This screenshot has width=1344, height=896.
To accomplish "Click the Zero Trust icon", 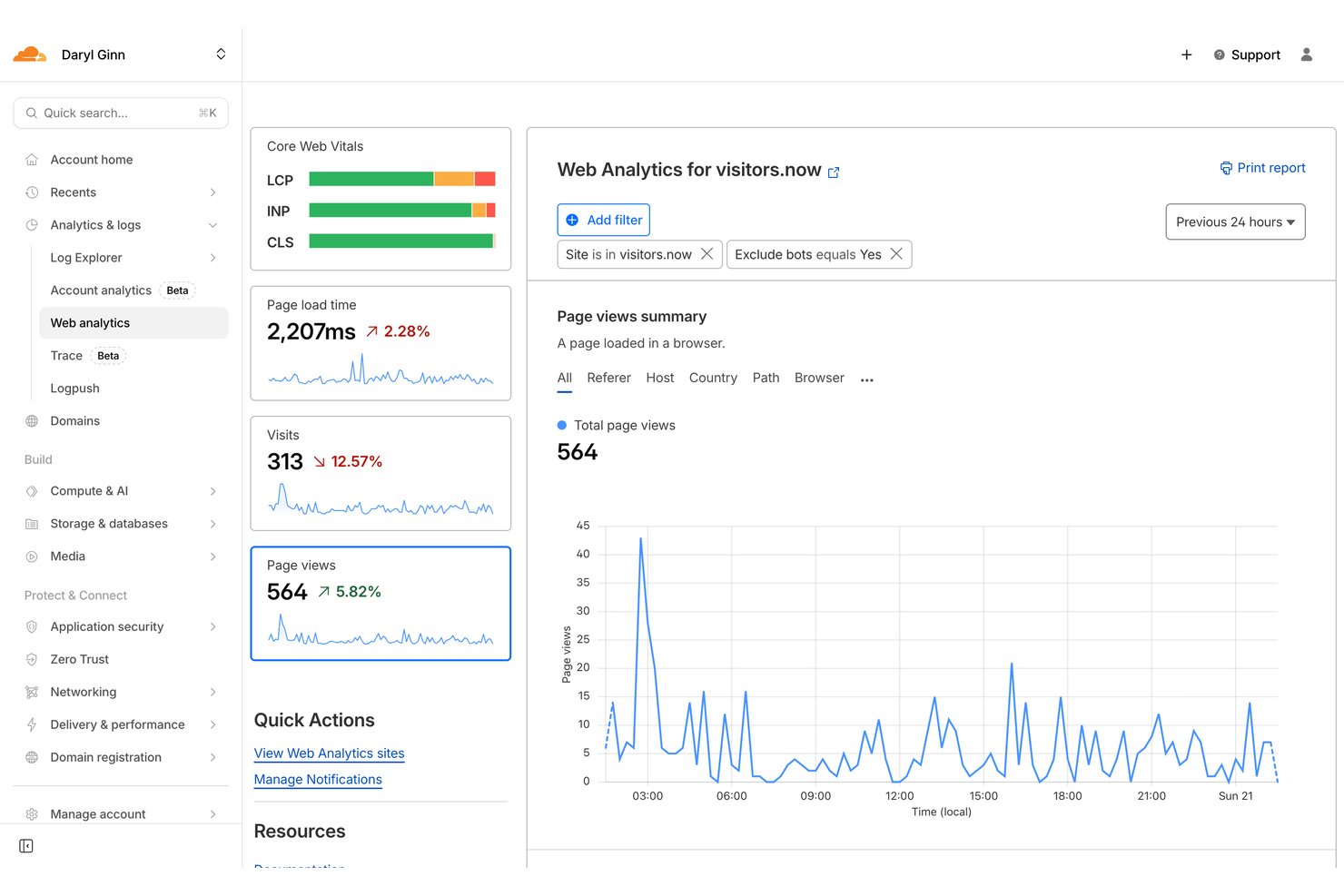I will 32,659.
